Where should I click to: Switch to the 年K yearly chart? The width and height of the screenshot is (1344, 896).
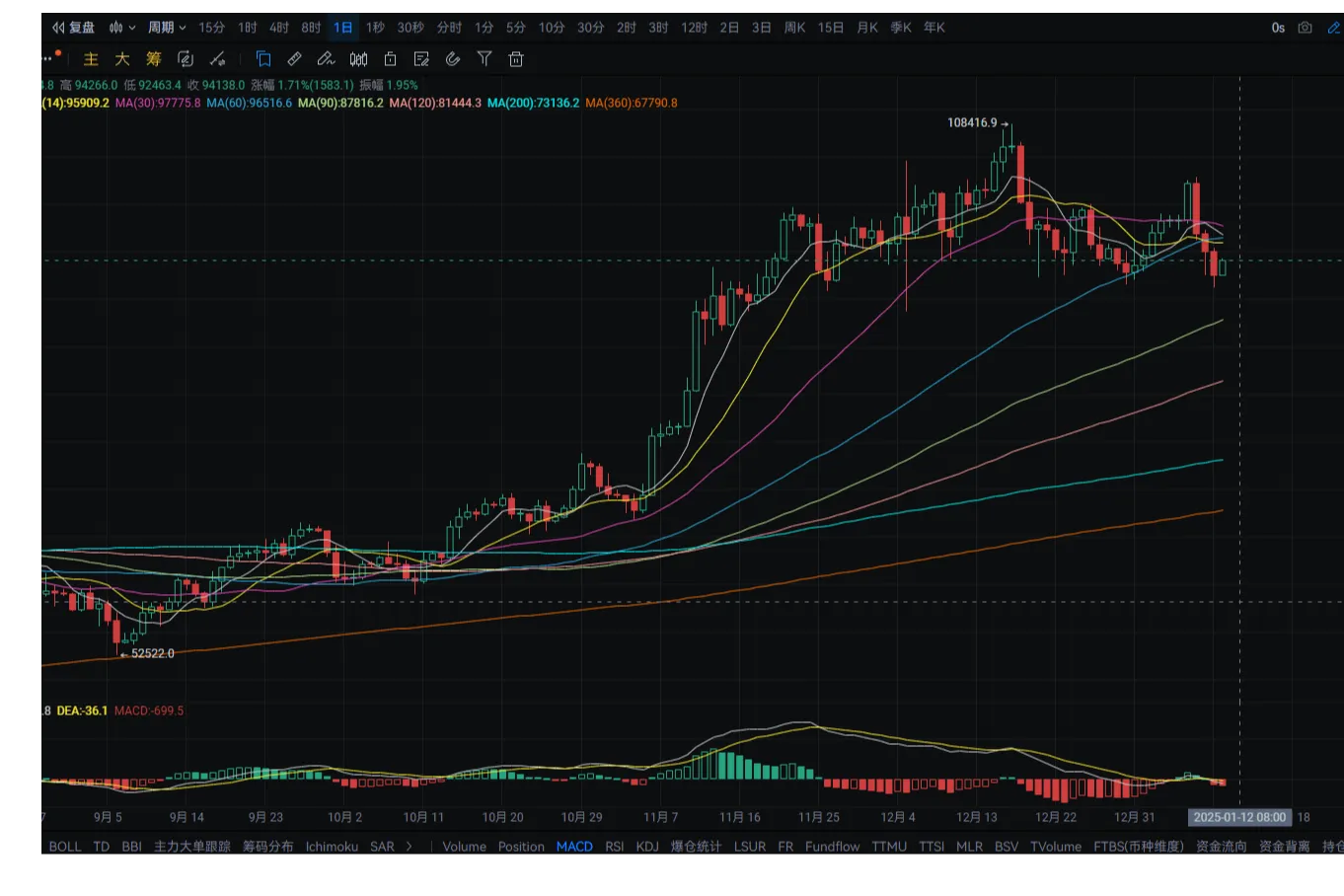(x=934, y=28)
